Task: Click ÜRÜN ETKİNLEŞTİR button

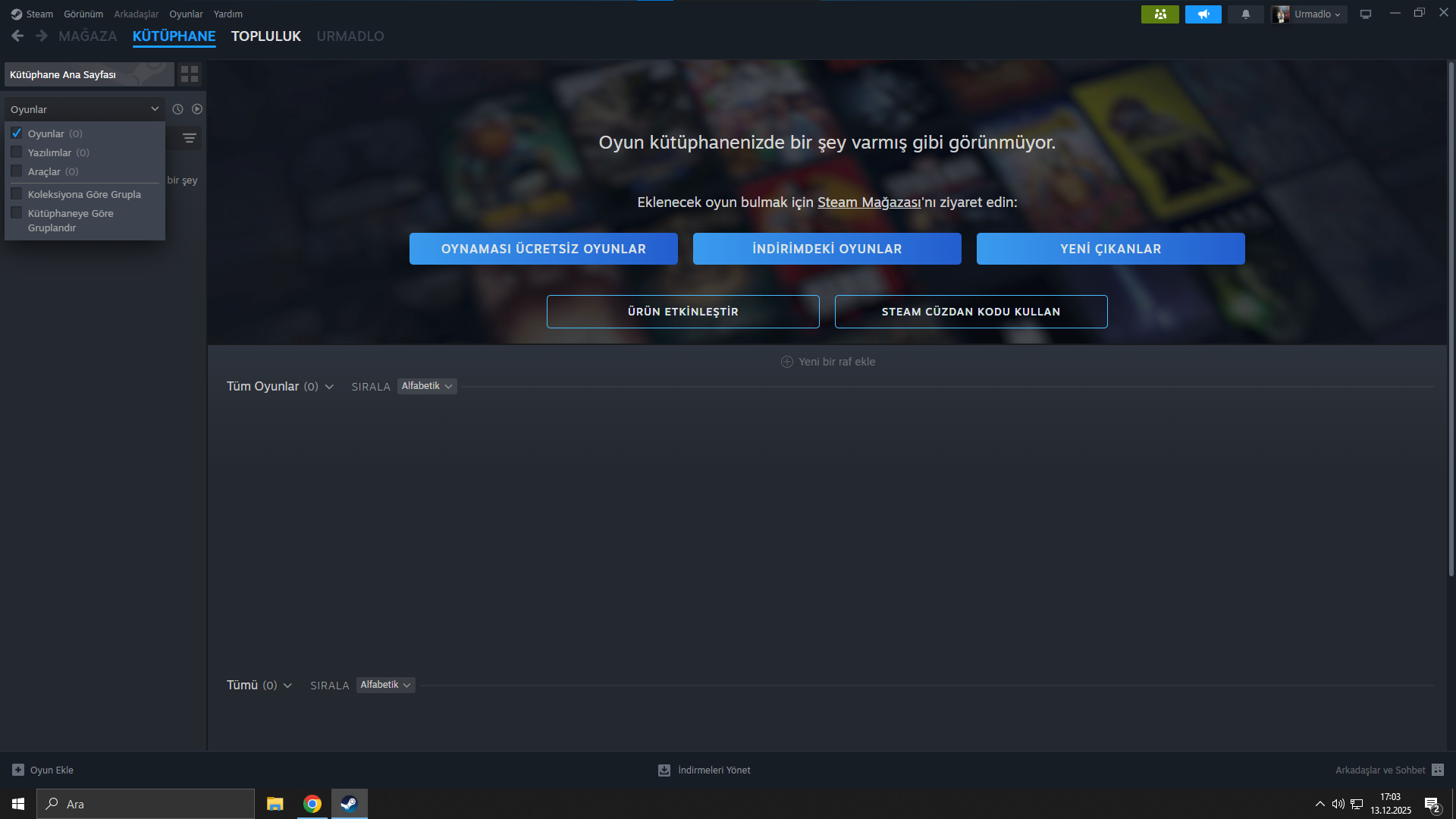Action: pyautogui.click(x=683, y=312)
